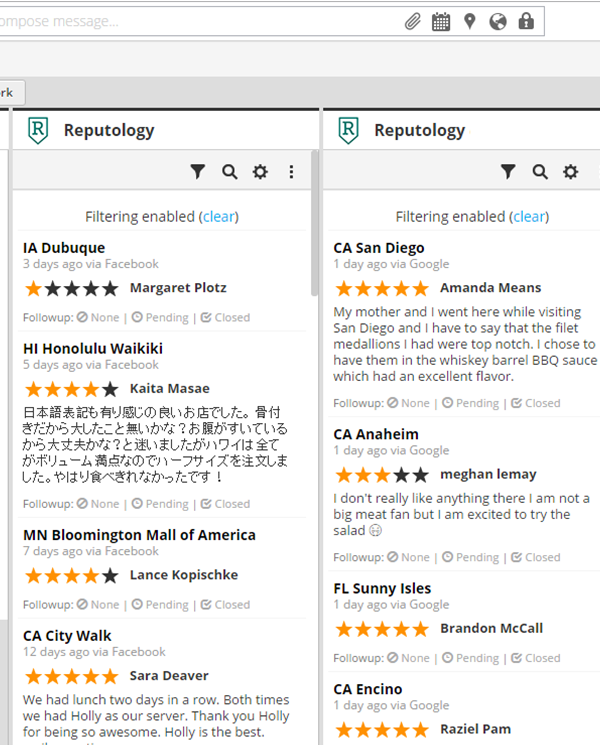The image size is (600, 745).
Task: Click reviewer name Brandon McCall
Action: pyautogui.click(x=491, y=628)
